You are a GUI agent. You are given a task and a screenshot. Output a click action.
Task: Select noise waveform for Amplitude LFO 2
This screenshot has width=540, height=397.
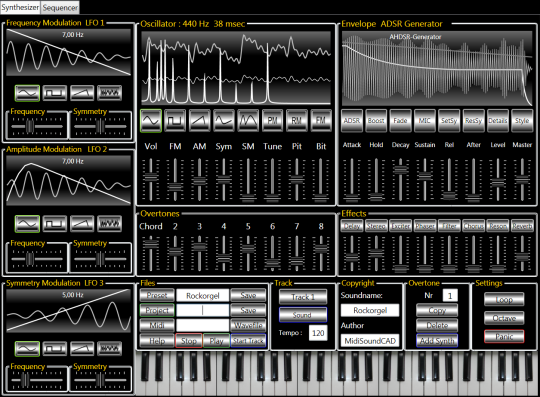click(110, 224)
